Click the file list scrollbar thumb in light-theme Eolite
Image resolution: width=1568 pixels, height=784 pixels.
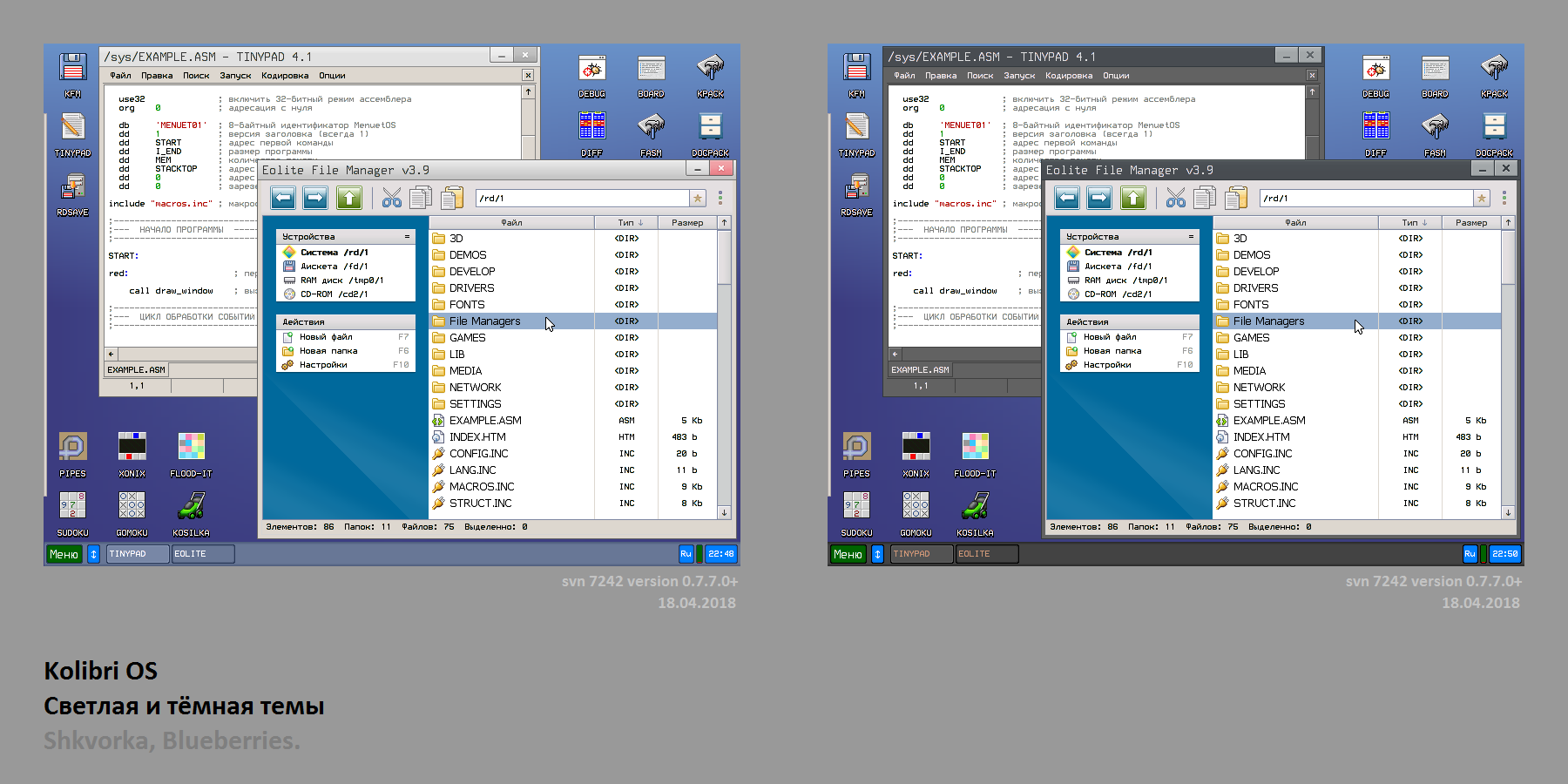pos(724,257)
